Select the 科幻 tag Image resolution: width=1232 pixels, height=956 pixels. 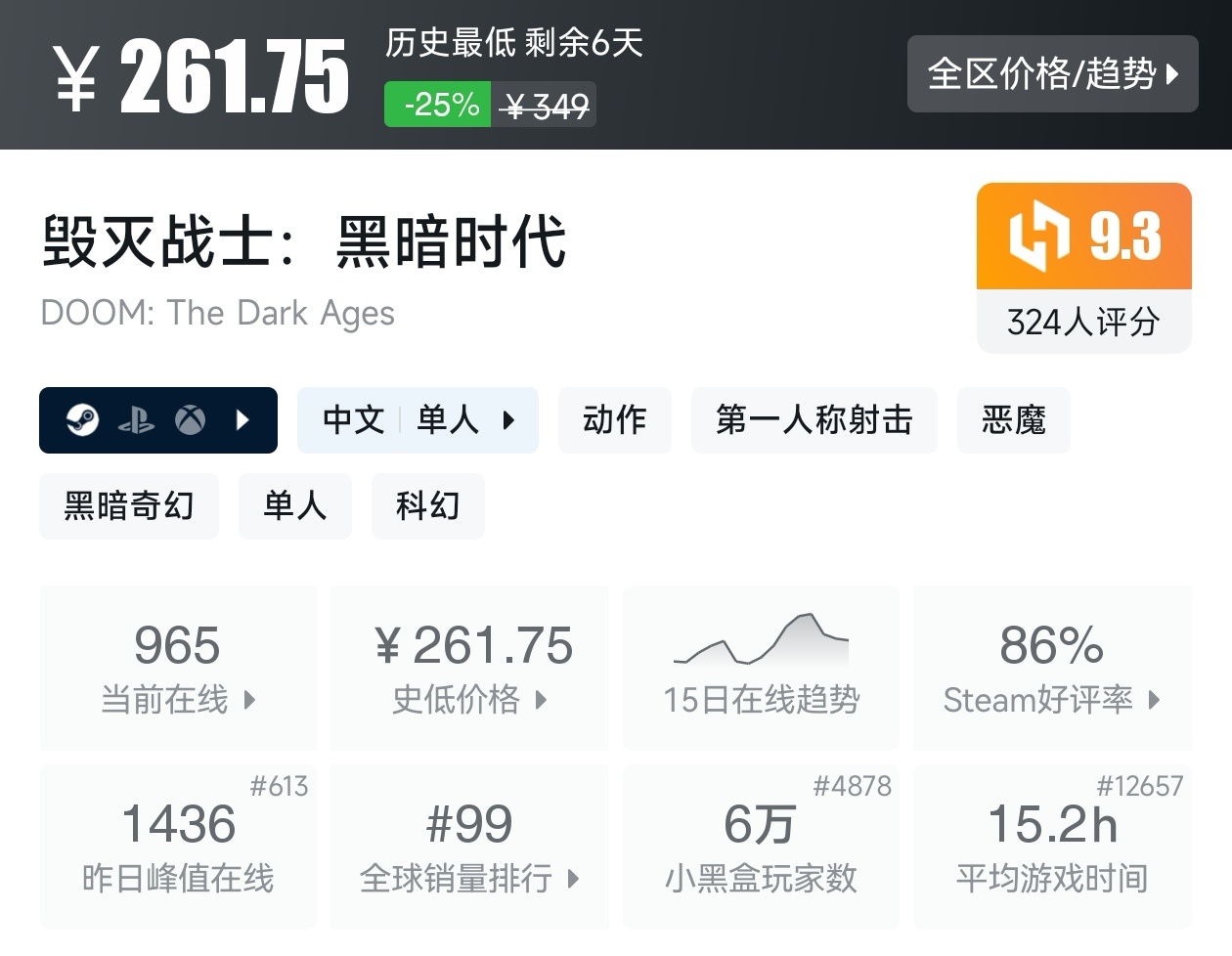(427, 506)
